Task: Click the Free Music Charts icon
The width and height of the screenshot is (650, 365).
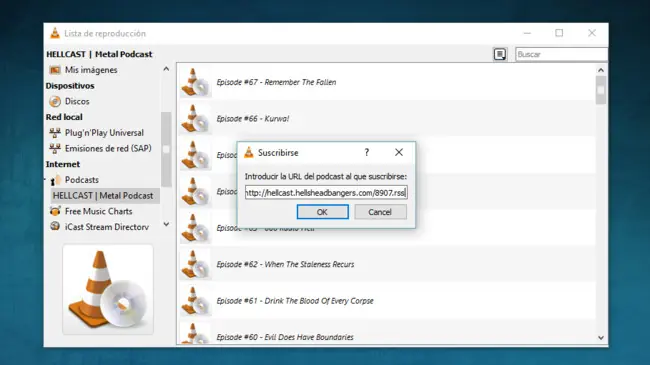Action: pyautogui.click(x=55, y=211)
